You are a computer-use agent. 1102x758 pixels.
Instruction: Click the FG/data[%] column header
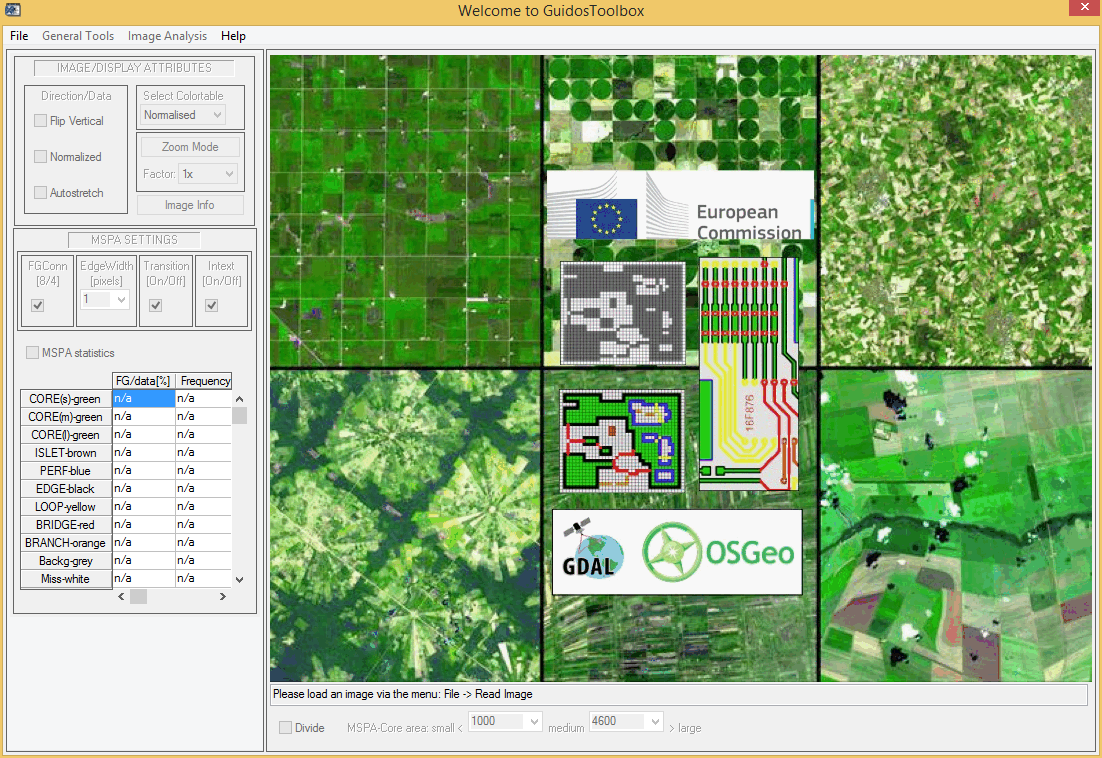click(143, 381)
